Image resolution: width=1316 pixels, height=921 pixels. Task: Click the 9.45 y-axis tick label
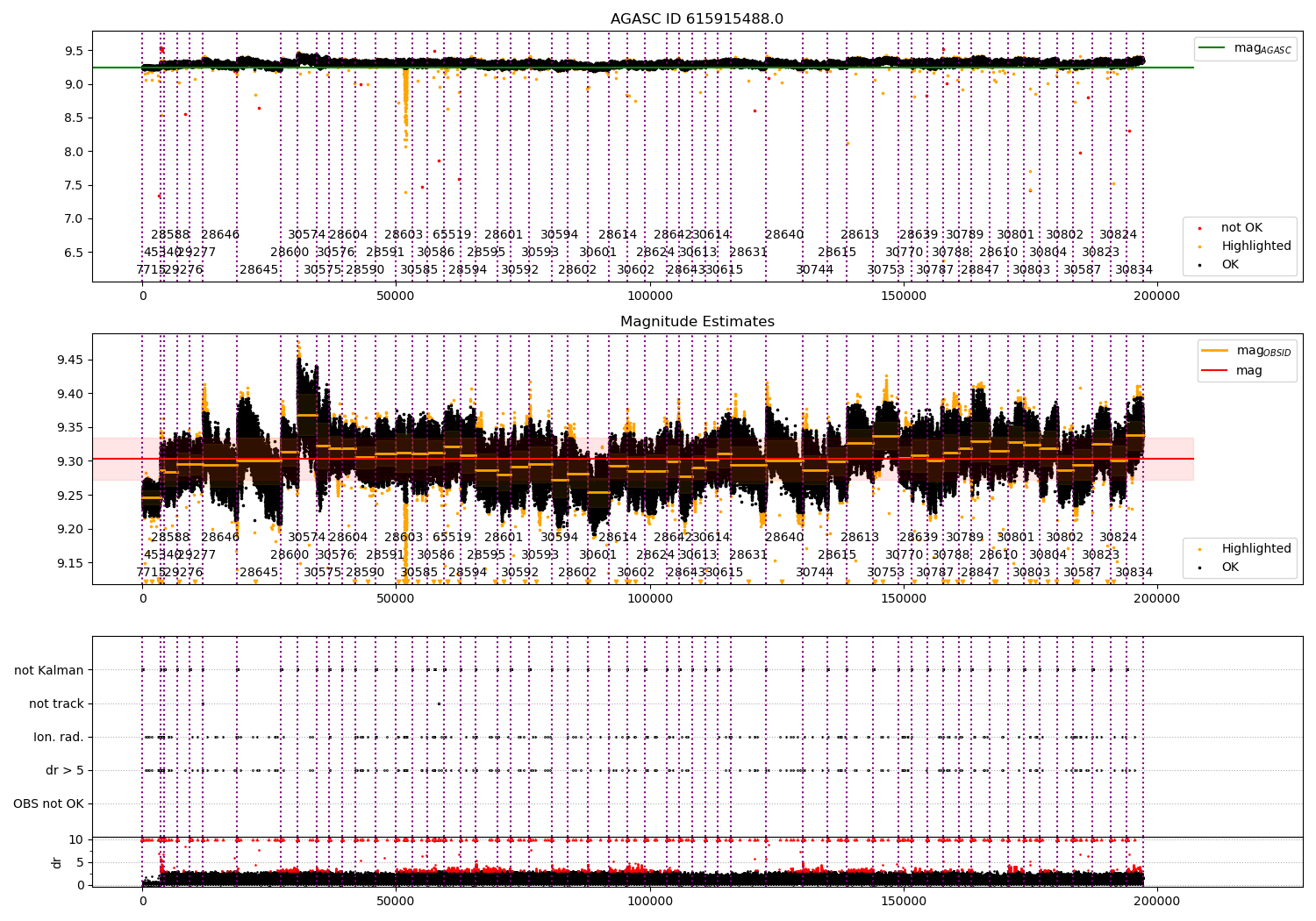pyautogui.click(x=70, y=360)
